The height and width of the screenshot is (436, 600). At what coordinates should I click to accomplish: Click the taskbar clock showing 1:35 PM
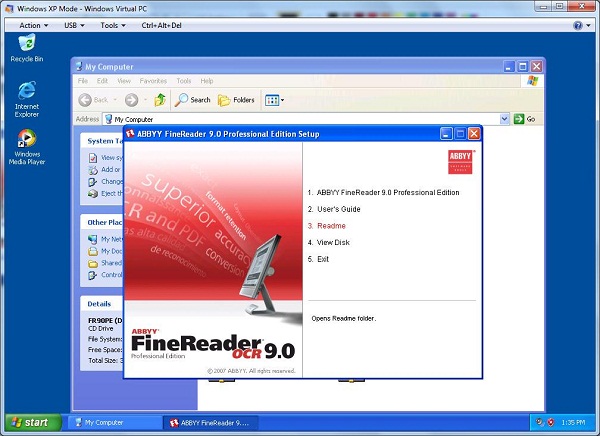click(x=573, y=423)
